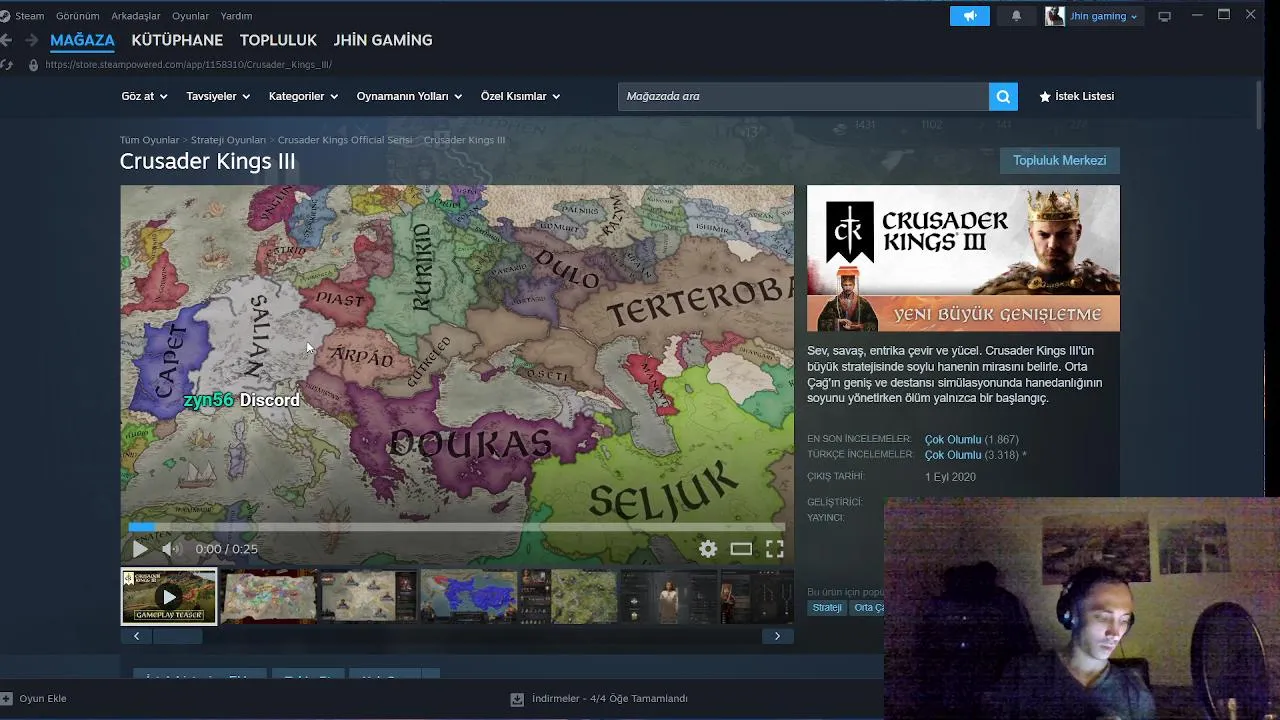This screenshot has width=1280, height=720.
Task: Seek along the video progress bar
Action: coord(457,526)
